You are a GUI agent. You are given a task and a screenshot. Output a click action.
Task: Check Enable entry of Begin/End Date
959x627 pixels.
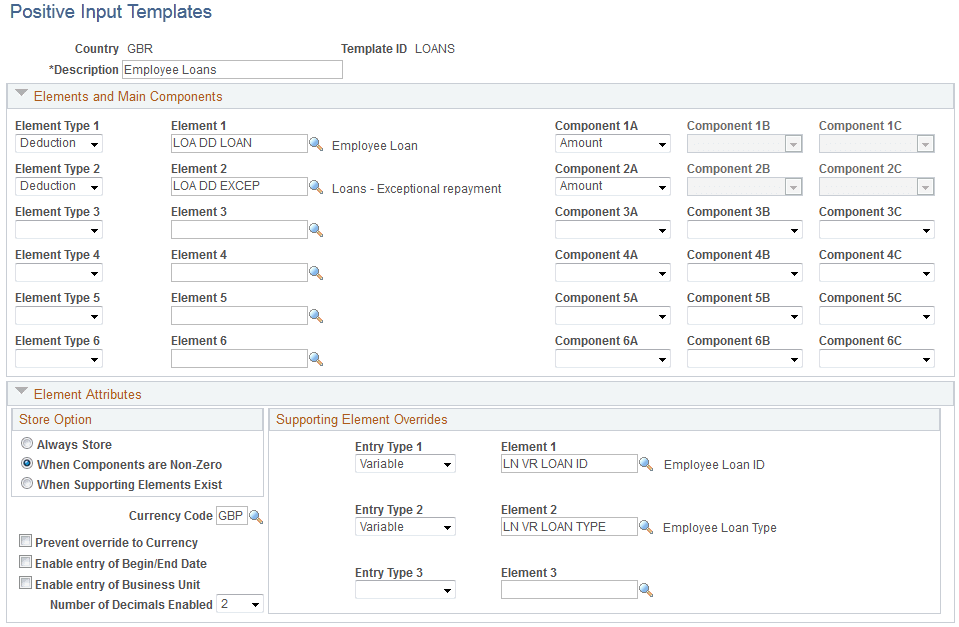point(25,561)
